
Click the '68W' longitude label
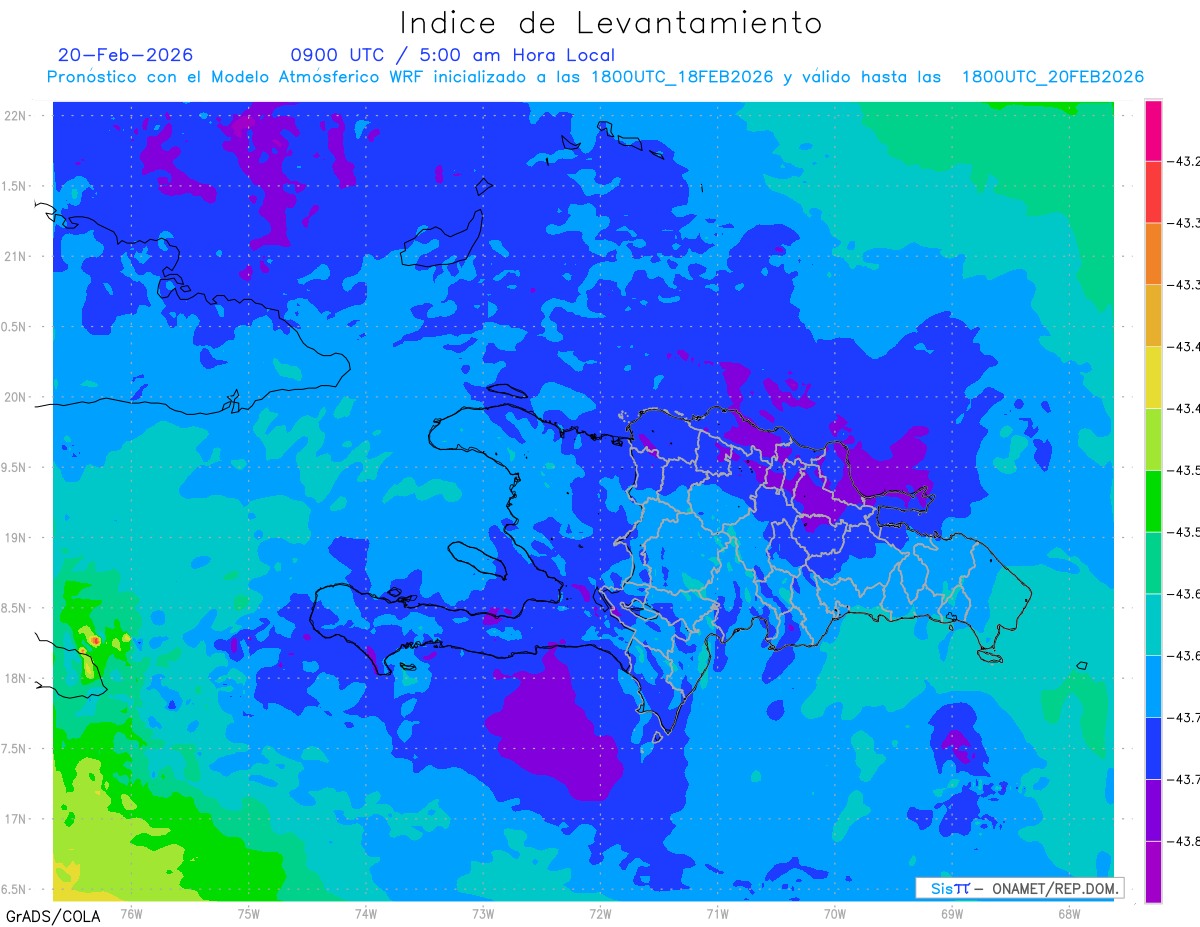(x=1069, y=913)
